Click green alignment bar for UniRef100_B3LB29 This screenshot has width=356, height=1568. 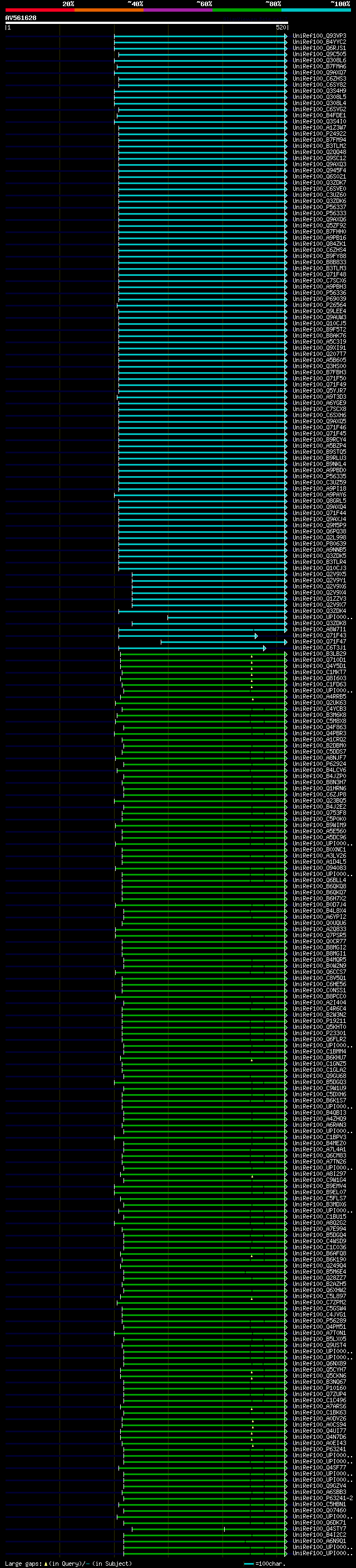click(x=202, y=654)
